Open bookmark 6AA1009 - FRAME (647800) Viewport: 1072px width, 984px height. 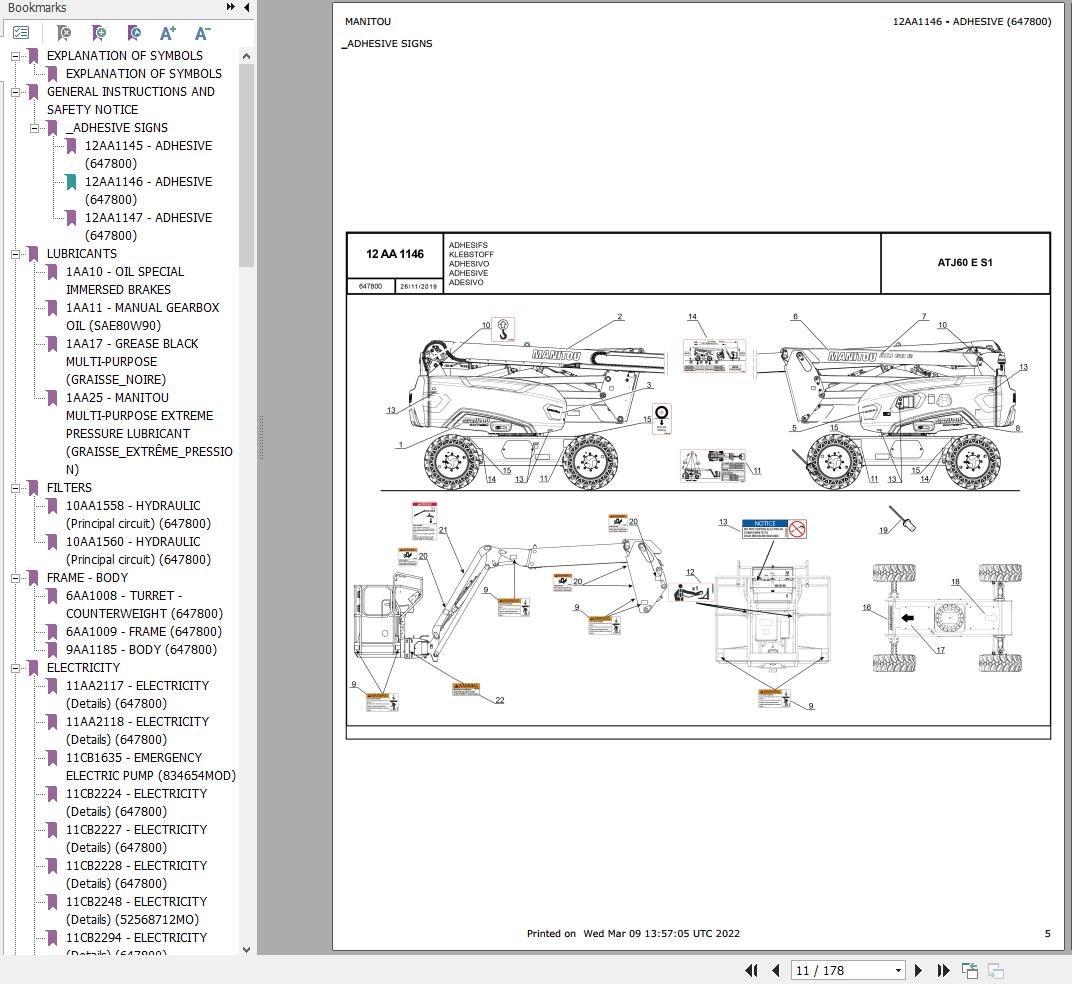pos(144,632)
